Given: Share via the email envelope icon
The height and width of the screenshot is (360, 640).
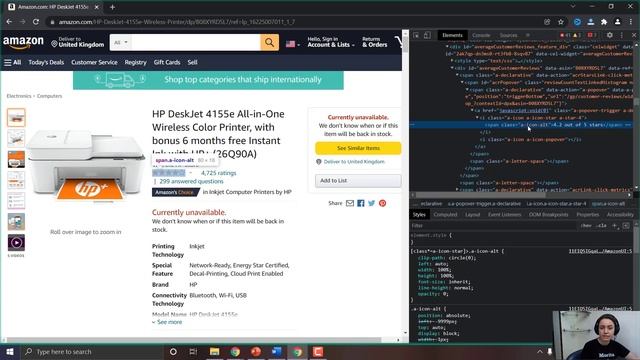Looking at the screenshot, I should coord(350,203).
